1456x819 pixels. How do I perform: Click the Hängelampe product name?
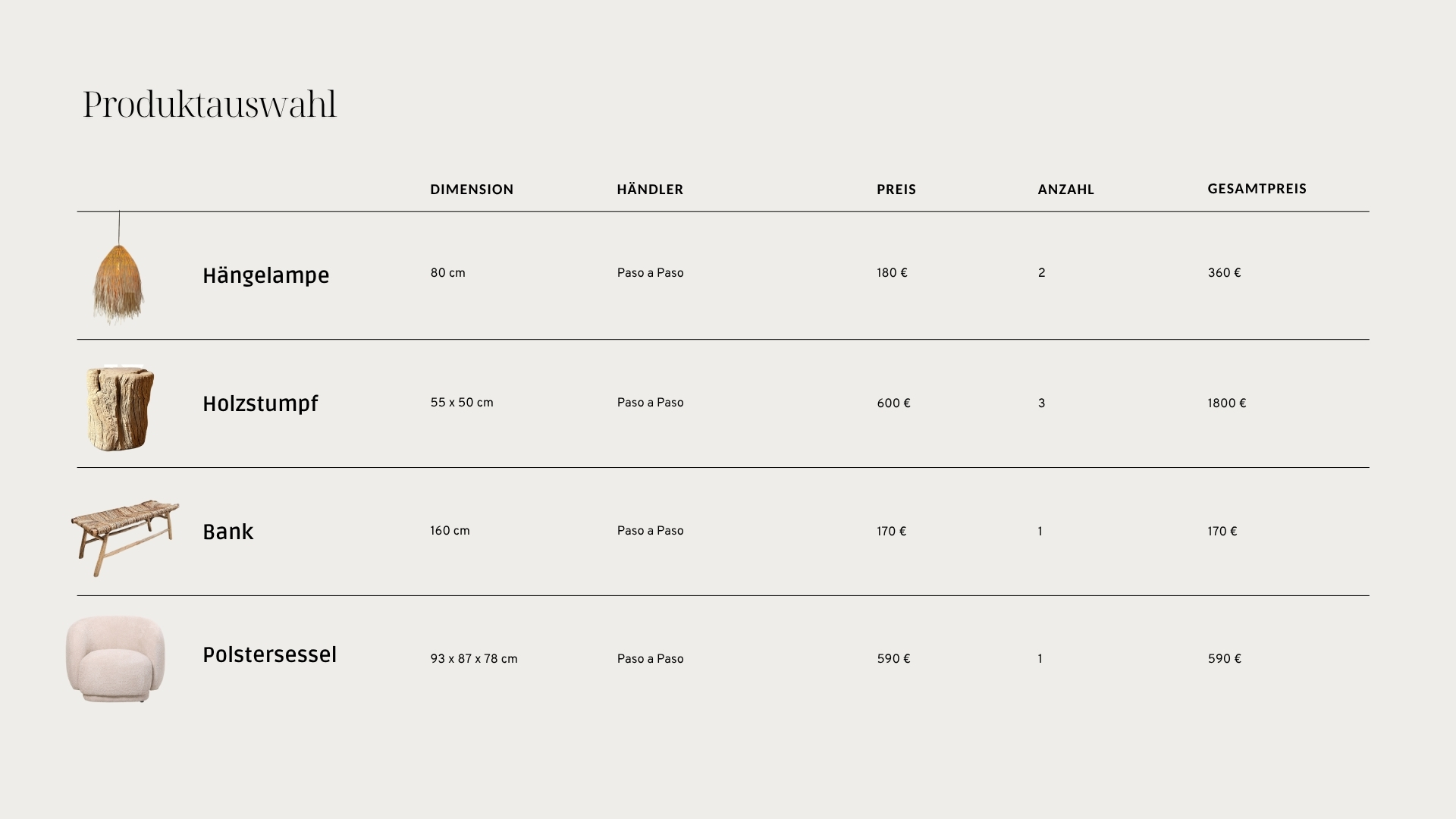point(265,275)
